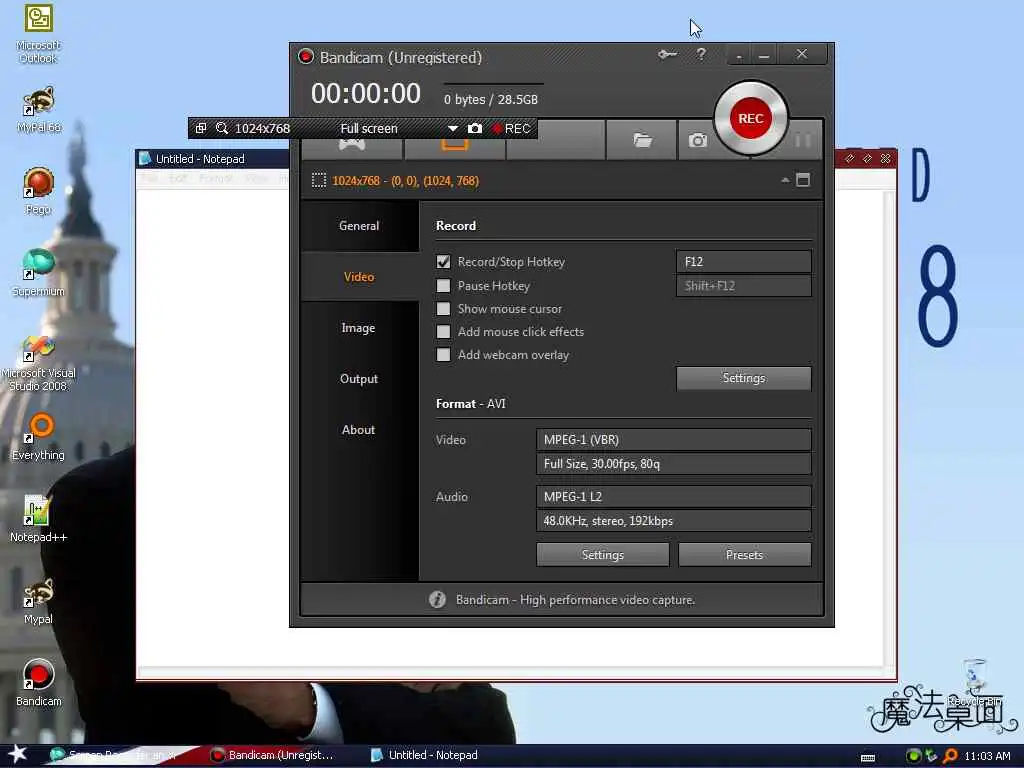Click the Start star button on taskbar
The height and width of the screenshot is (768, 1024).
point(17,754)
